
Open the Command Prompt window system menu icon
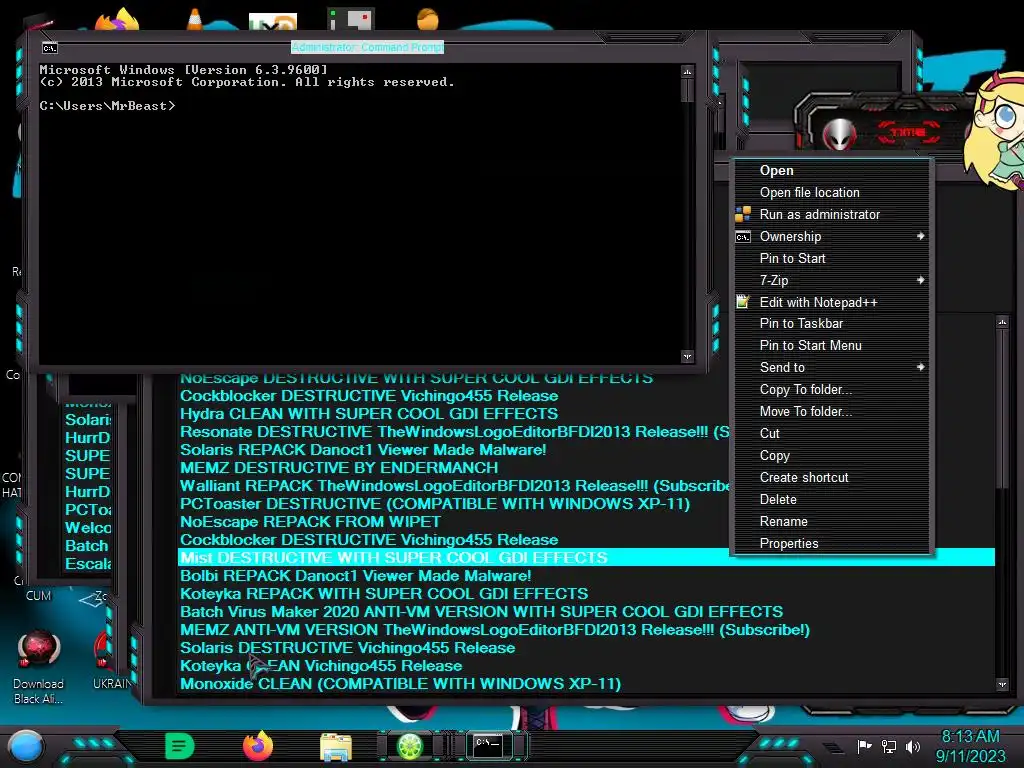50,48
